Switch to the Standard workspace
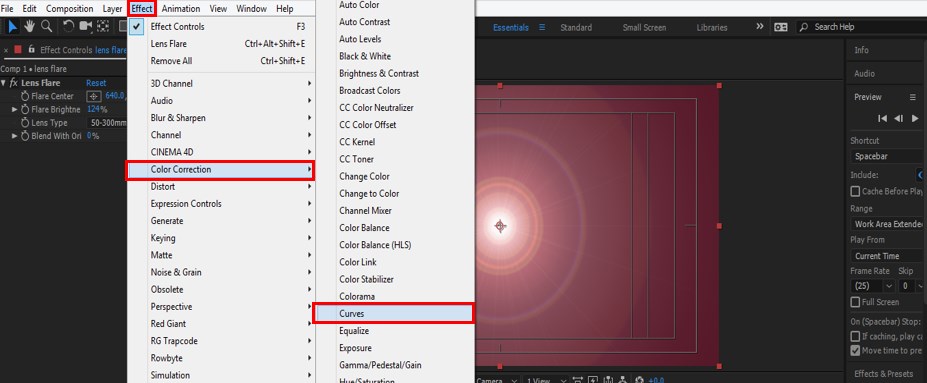The height and width of the screenshot is (383, 927). [576, 27]
